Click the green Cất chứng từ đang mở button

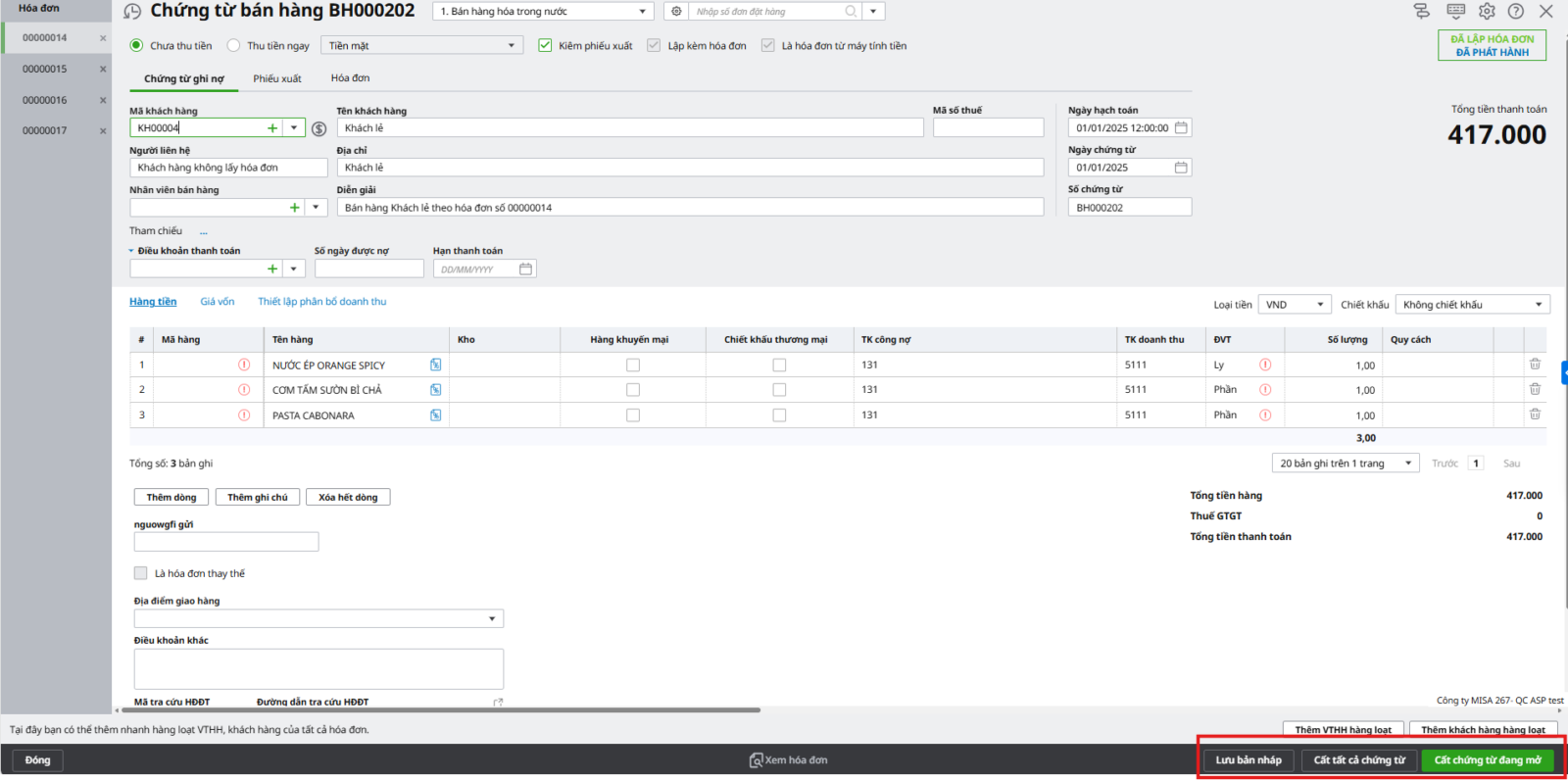tap(1487, 760)
